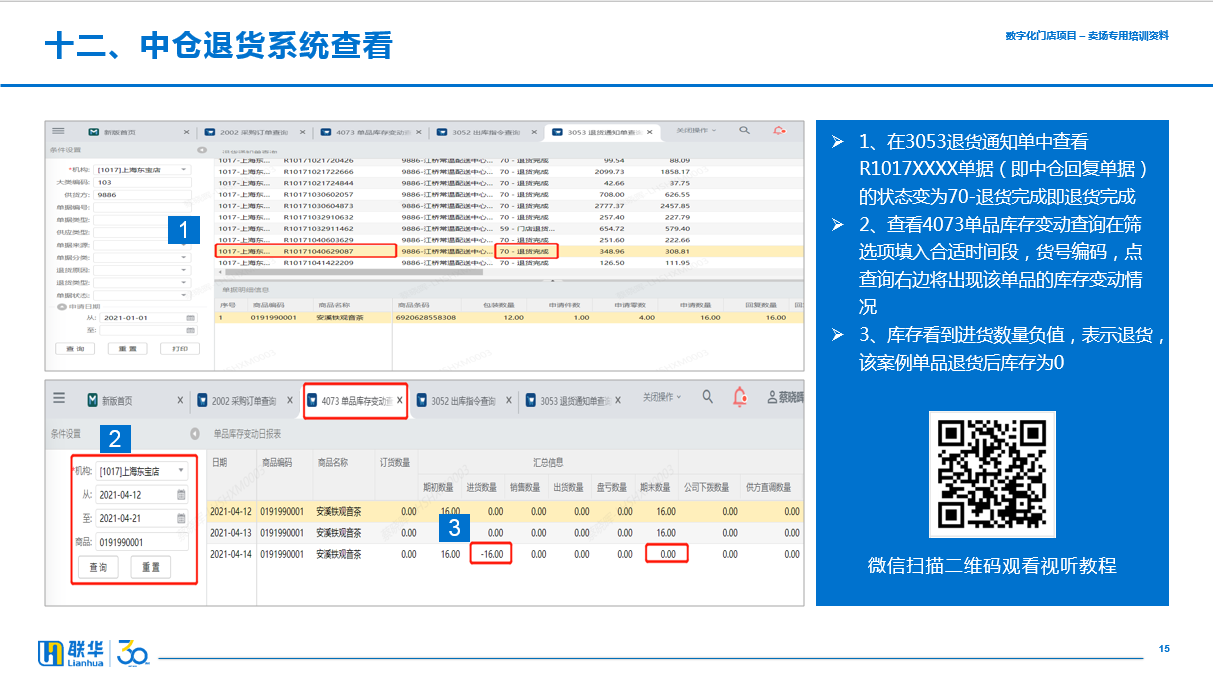The image size is (1213, 685).
Task: Click 打印 print button
Action: point(180,349)
